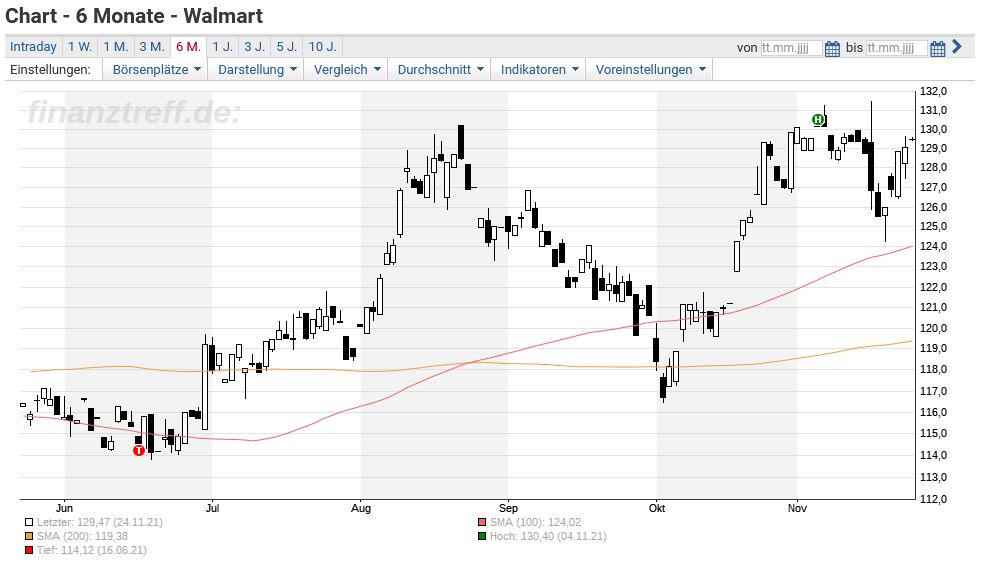
Task: Click the 'Okt' x-axis label
Action: pos(657,508)
